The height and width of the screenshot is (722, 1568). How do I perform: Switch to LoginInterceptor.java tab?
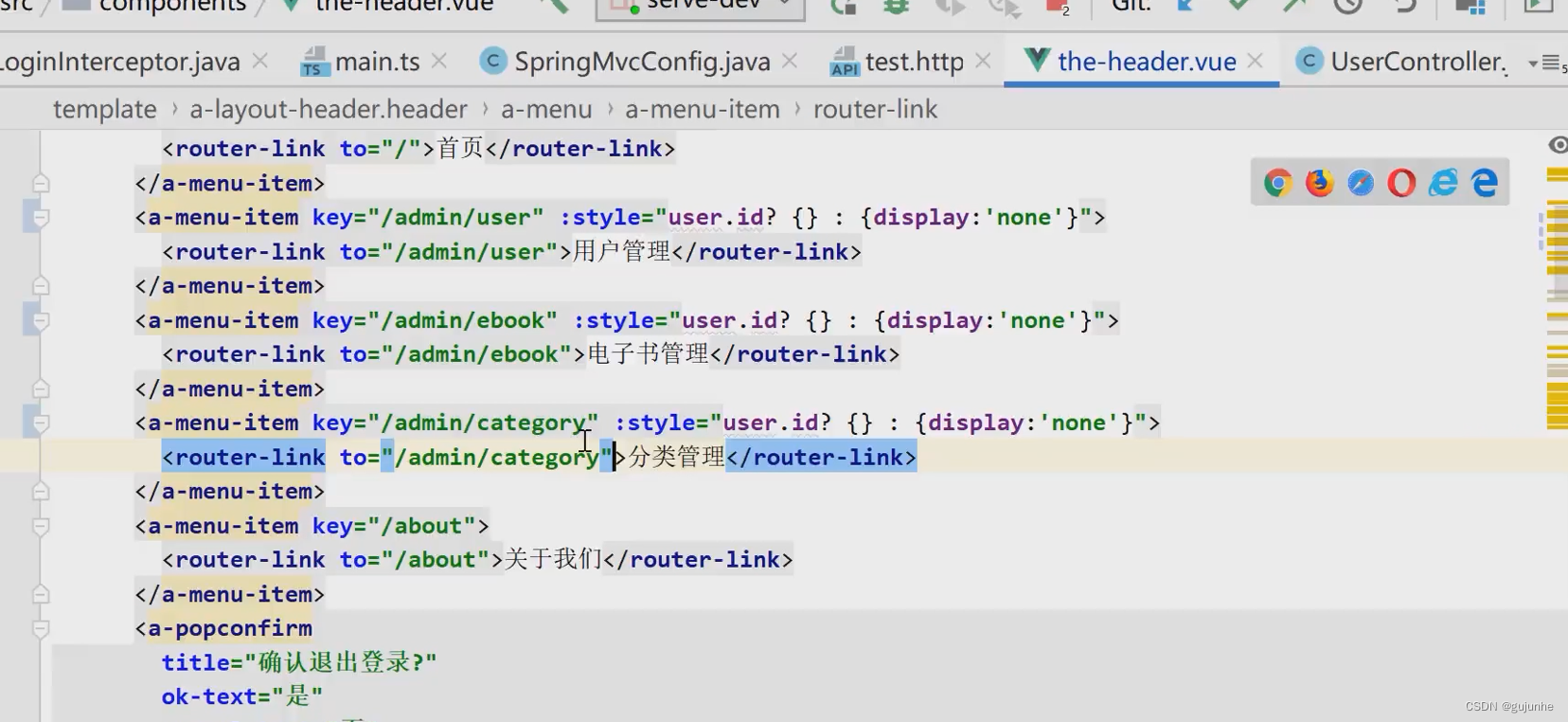coord(120,62)
